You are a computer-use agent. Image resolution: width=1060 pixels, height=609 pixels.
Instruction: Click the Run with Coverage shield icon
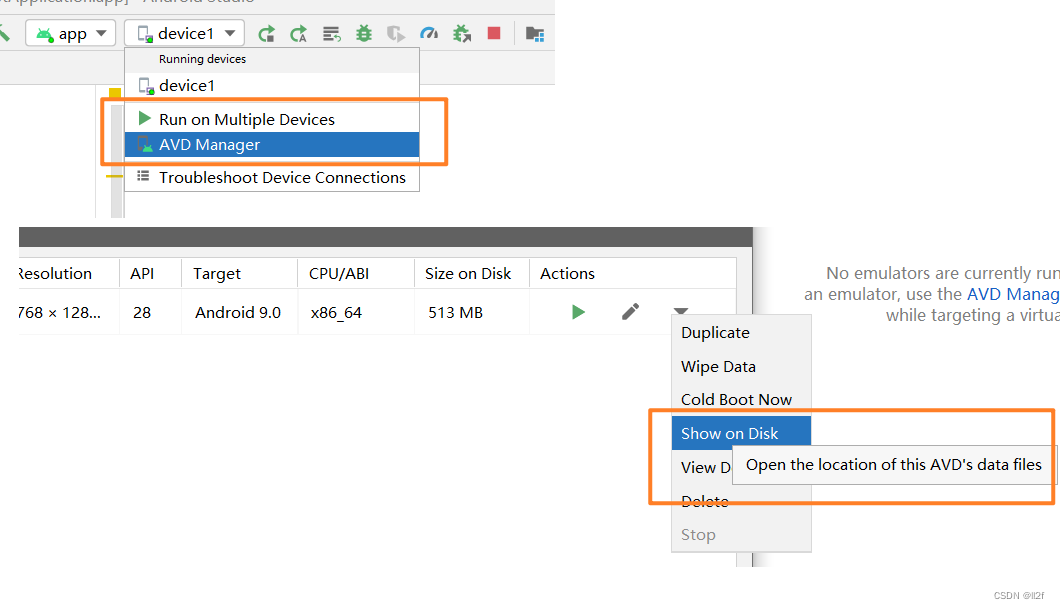click(x=395, y=33)
